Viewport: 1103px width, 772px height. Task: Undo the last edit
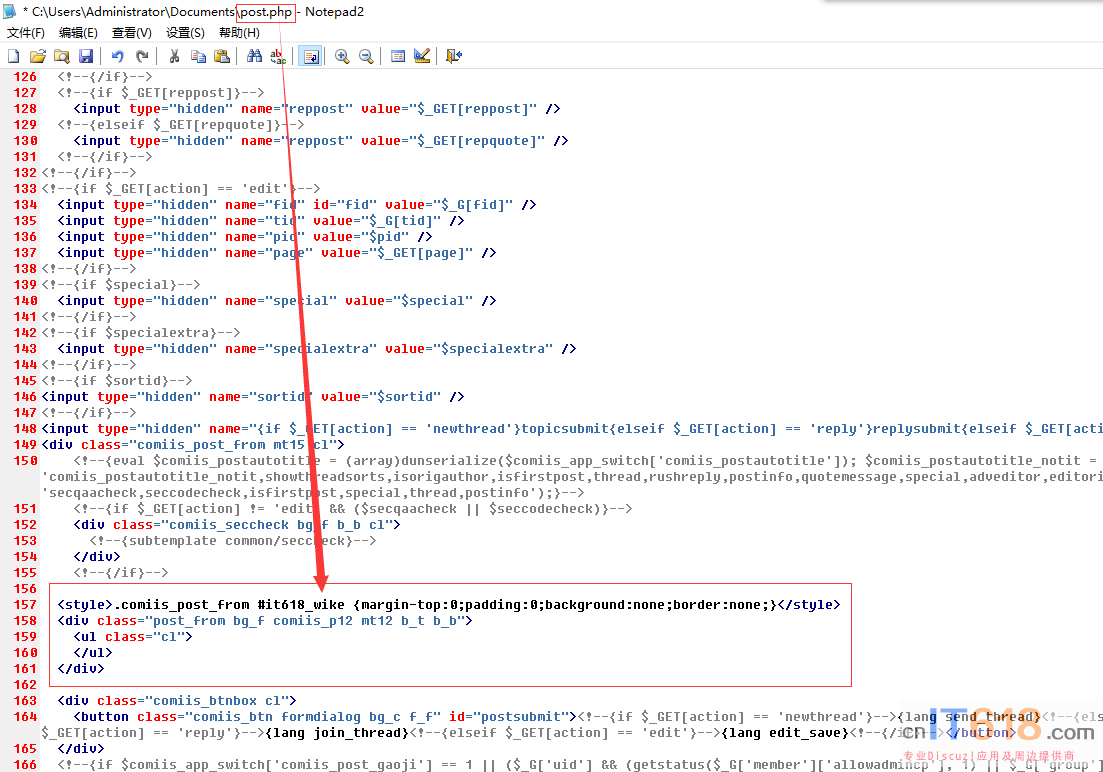pyautogui.click(x=117, y=56)
